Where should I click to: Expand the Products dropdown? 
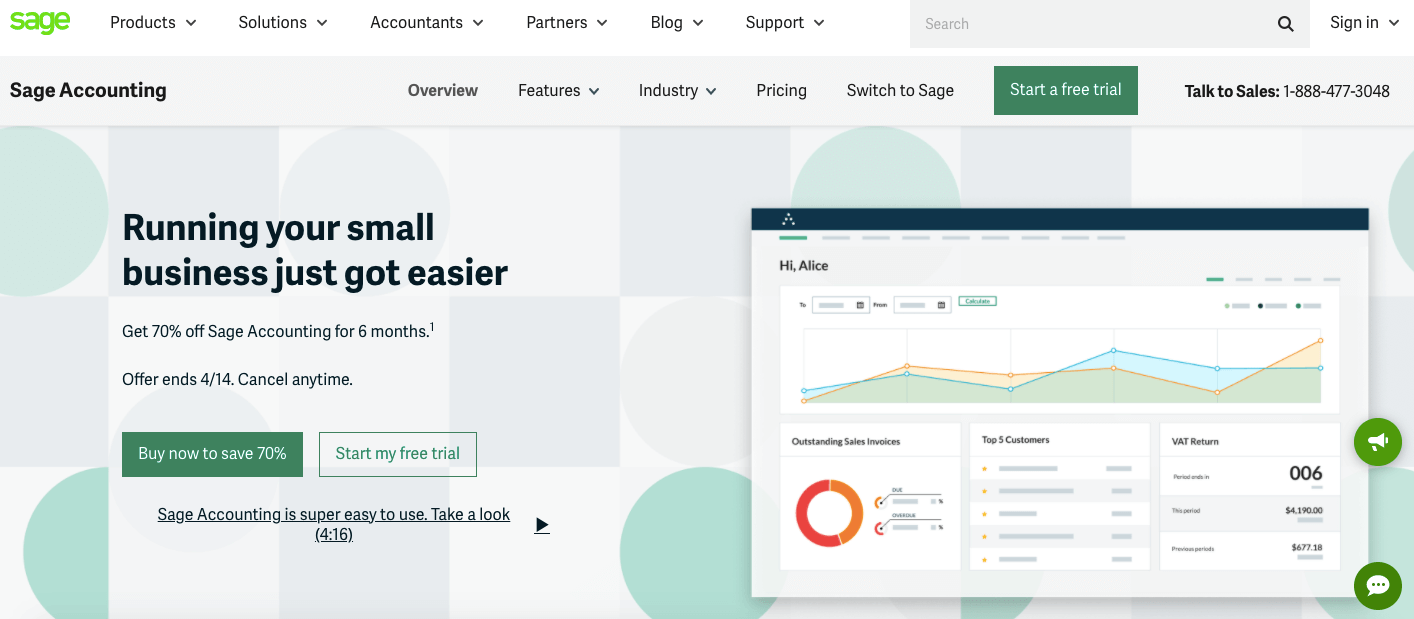[153, 22]
